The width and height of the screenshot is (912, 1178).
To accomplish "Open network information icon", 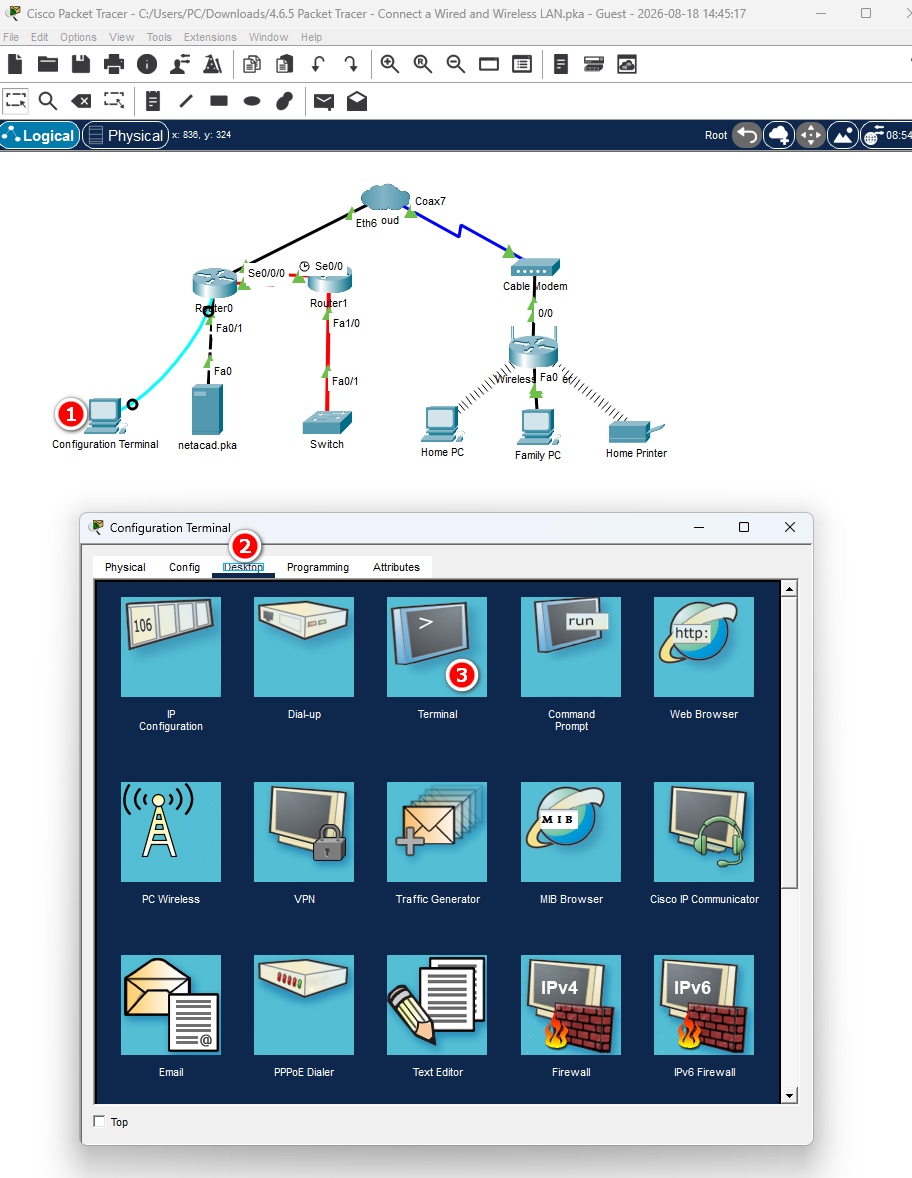I will pos(147,65).
